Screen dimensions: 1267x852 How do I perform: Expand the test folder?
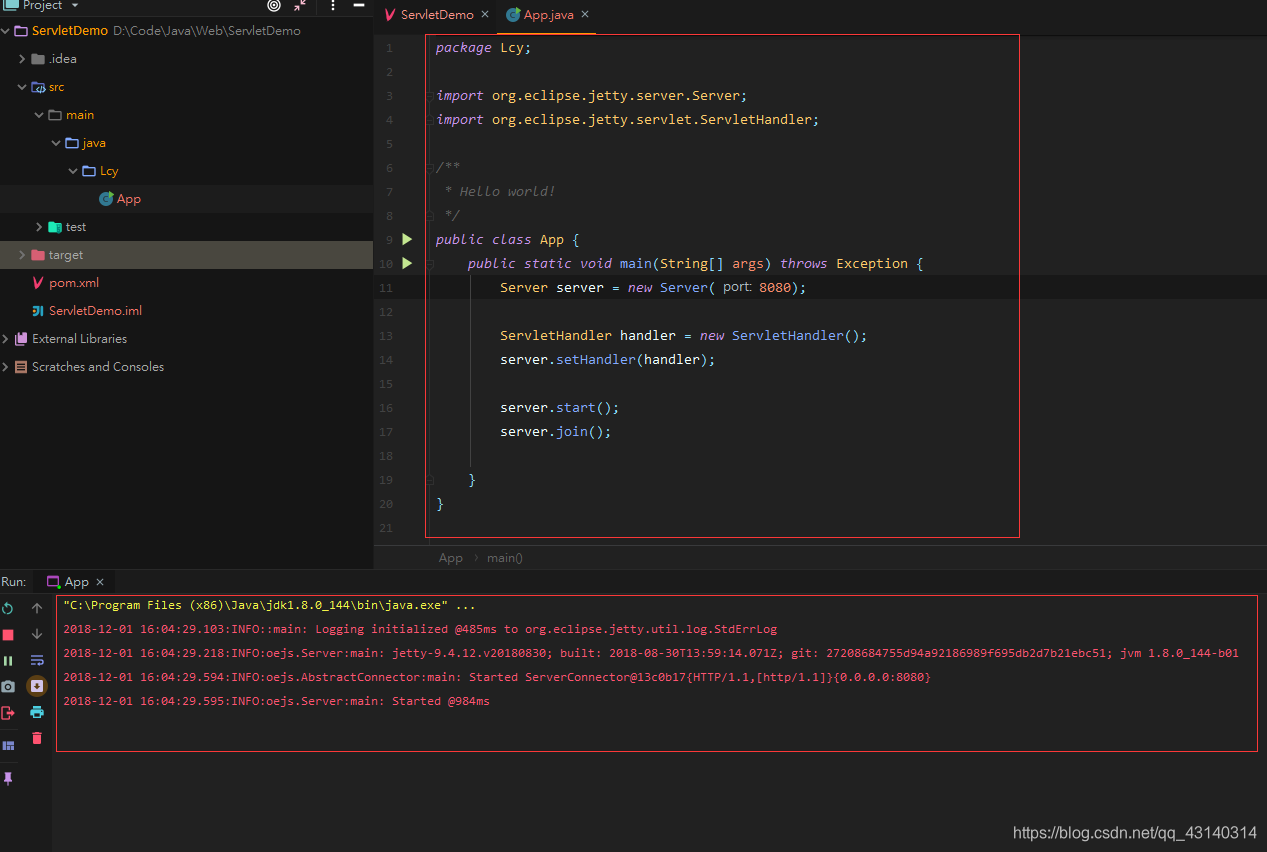point(39,227)
